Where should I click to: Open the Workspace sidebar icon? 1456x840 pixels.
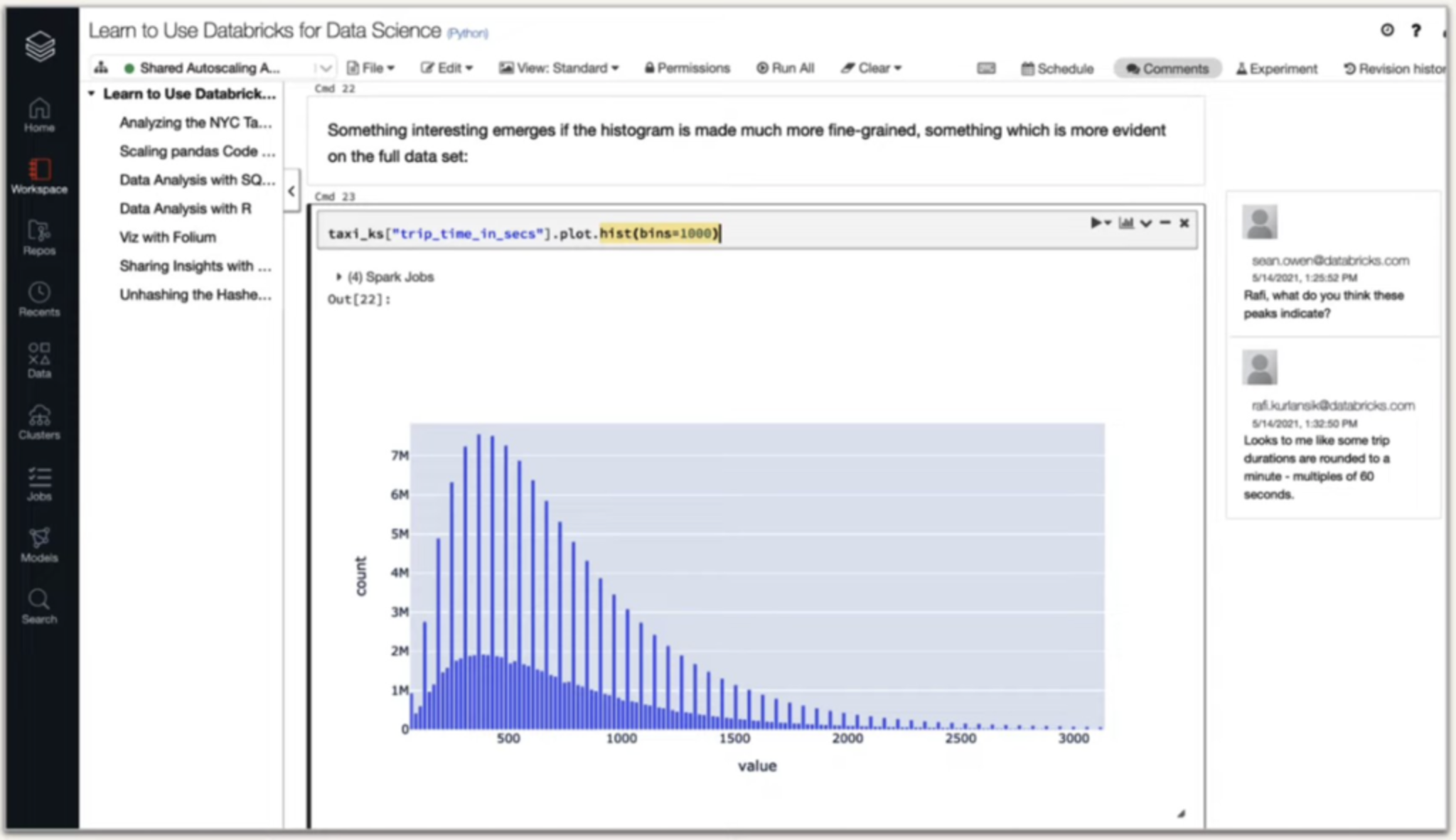click(x=39, y=176)
